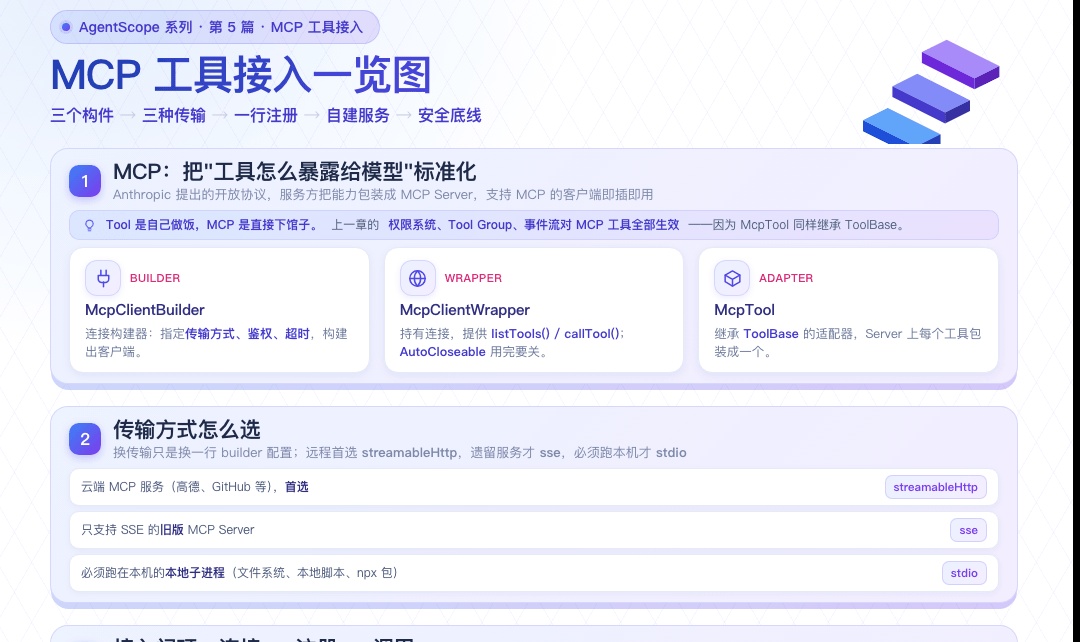Click section 1 heading about 标准化
Image resolution: width=1080 pixels, height=642 pixels.
(295, 172)
